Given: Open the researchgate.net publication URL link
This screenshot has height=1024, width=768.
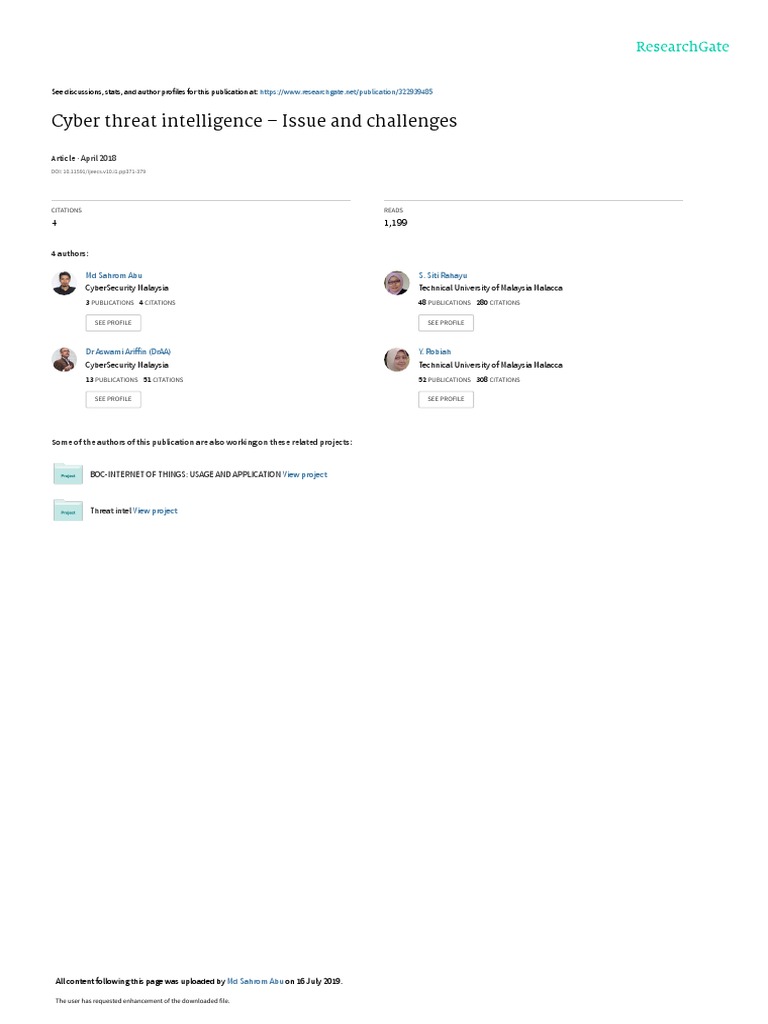Looking at the screenshot, I should [346, 92].
